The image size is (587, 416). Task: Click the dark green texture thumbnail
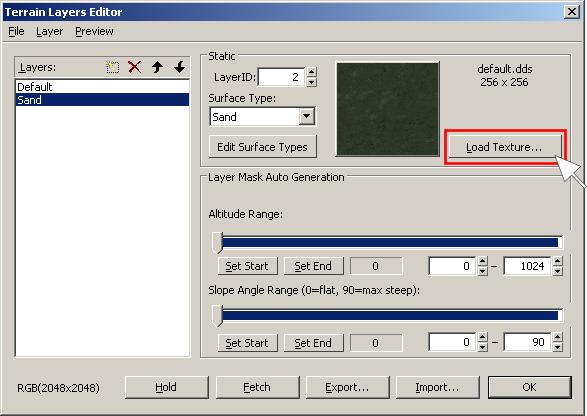pyautogui.click(x=387, y=109)
